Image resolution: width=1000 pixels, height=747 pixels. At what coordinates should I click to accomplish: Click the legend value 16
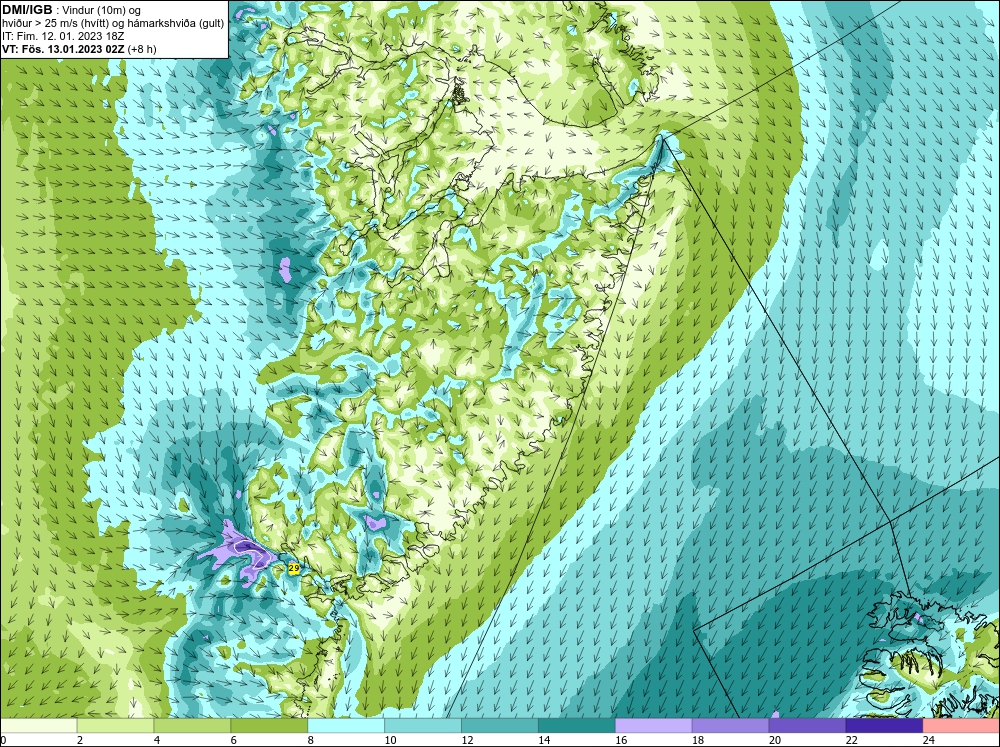click(621, 740)
